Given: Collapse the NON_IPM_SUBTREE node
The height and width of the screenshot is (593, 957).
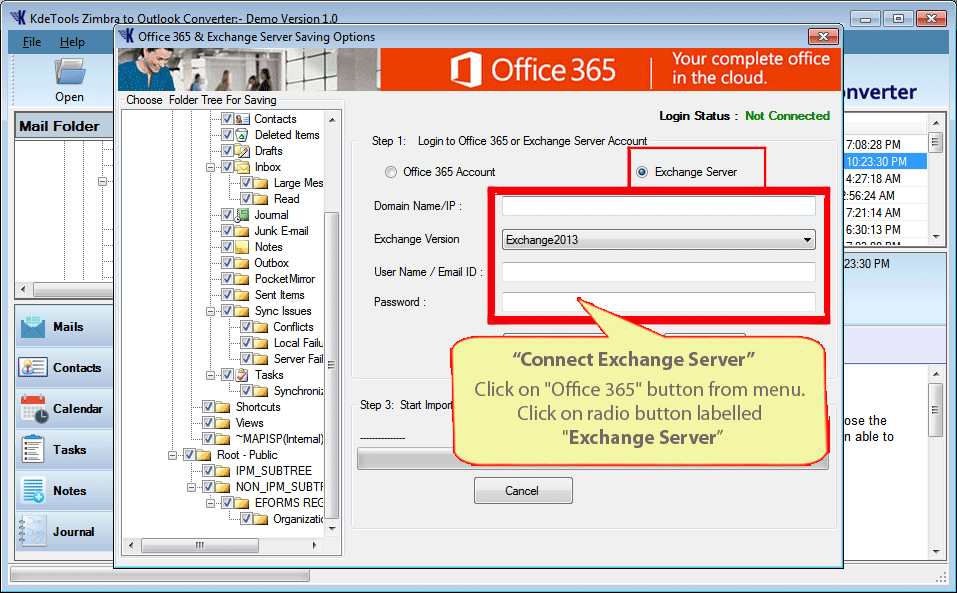Looking at the screenshot, I should point(191,487).
